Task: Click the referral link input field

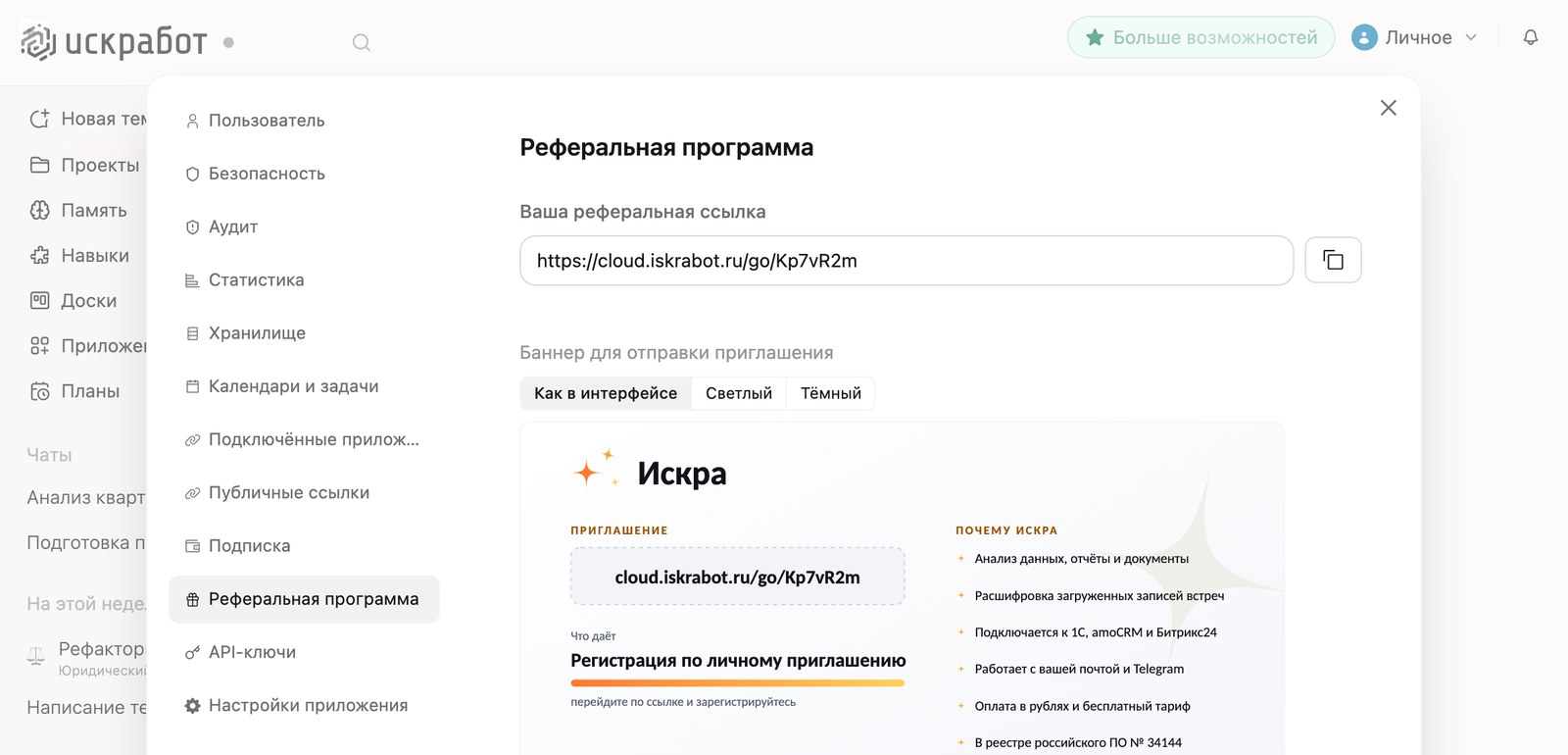Action: (x=906, y=261)
